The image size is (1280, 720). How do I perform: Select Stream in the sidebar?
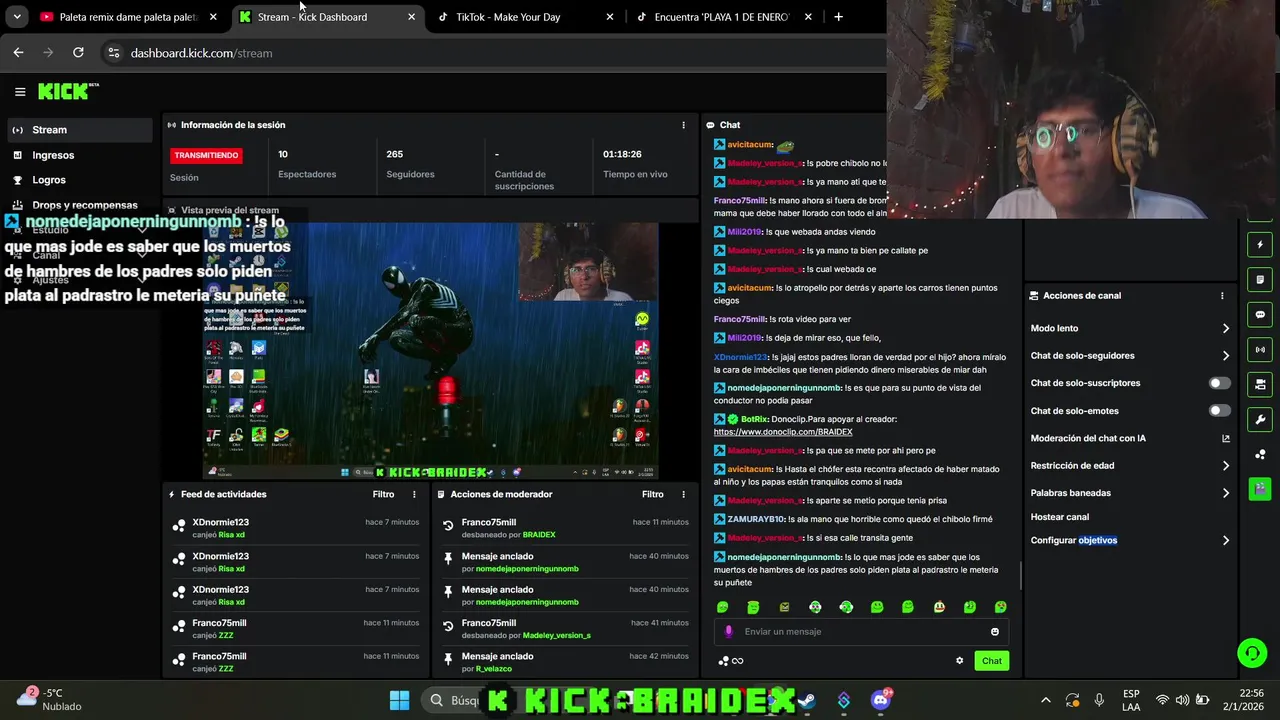coord(79,130)
